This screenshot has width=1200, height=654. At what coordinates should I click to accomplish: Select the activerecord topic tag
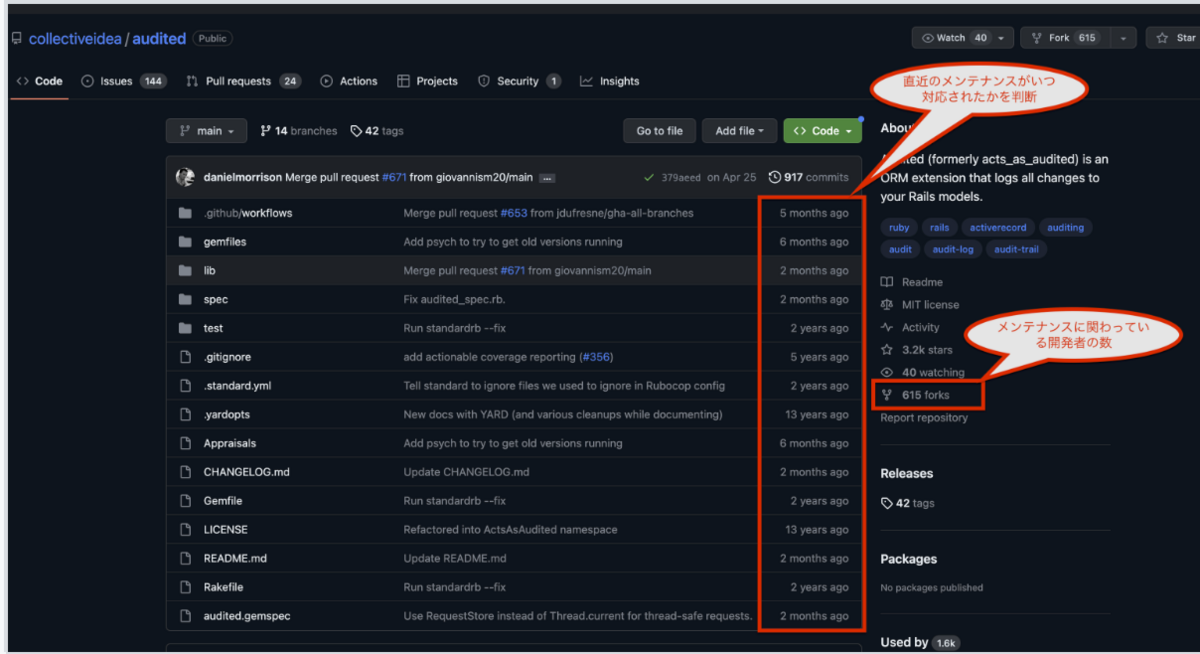click(x=998, y=227)
